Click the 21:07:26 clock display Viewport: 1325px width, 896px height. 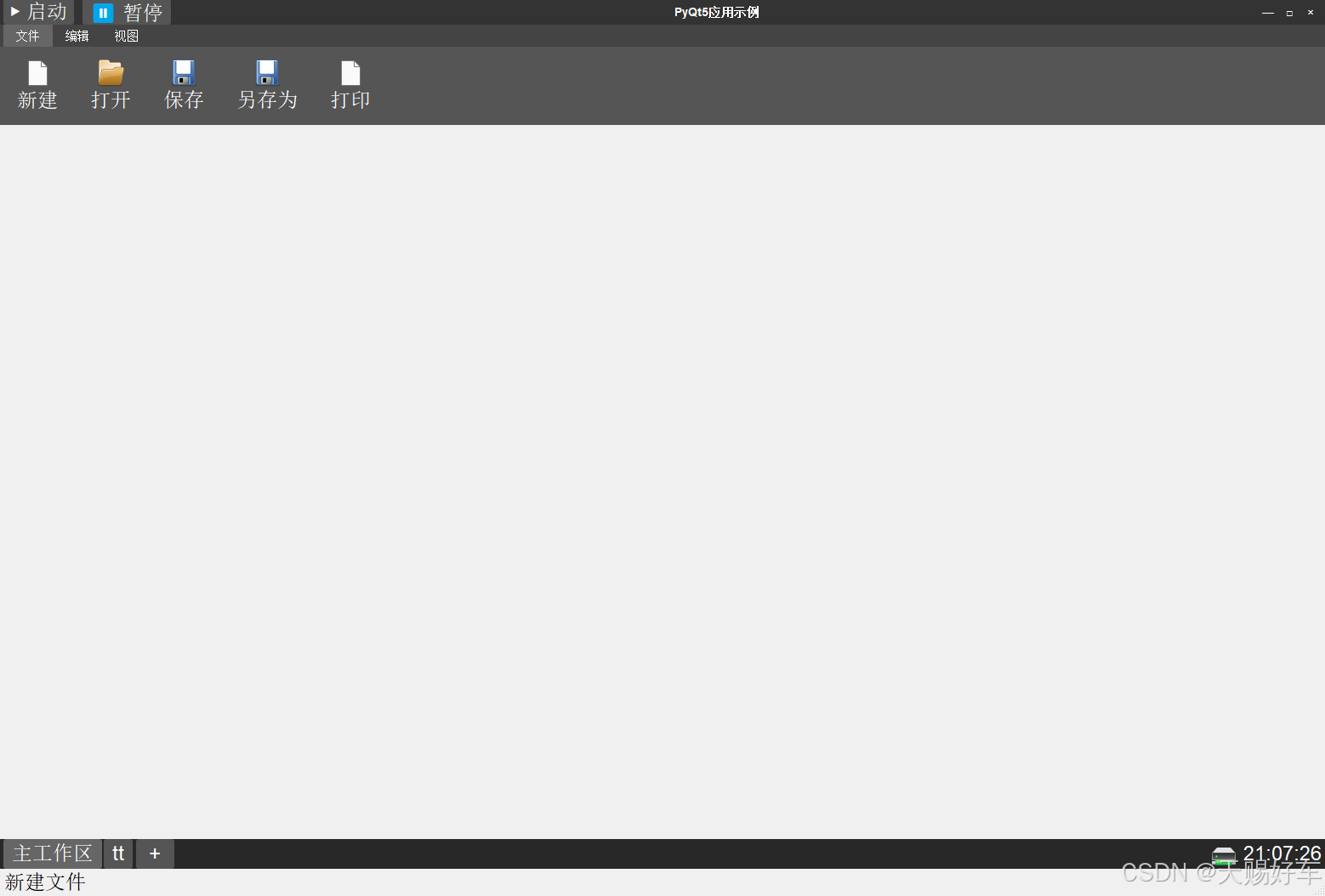[x=1282, y=853]
